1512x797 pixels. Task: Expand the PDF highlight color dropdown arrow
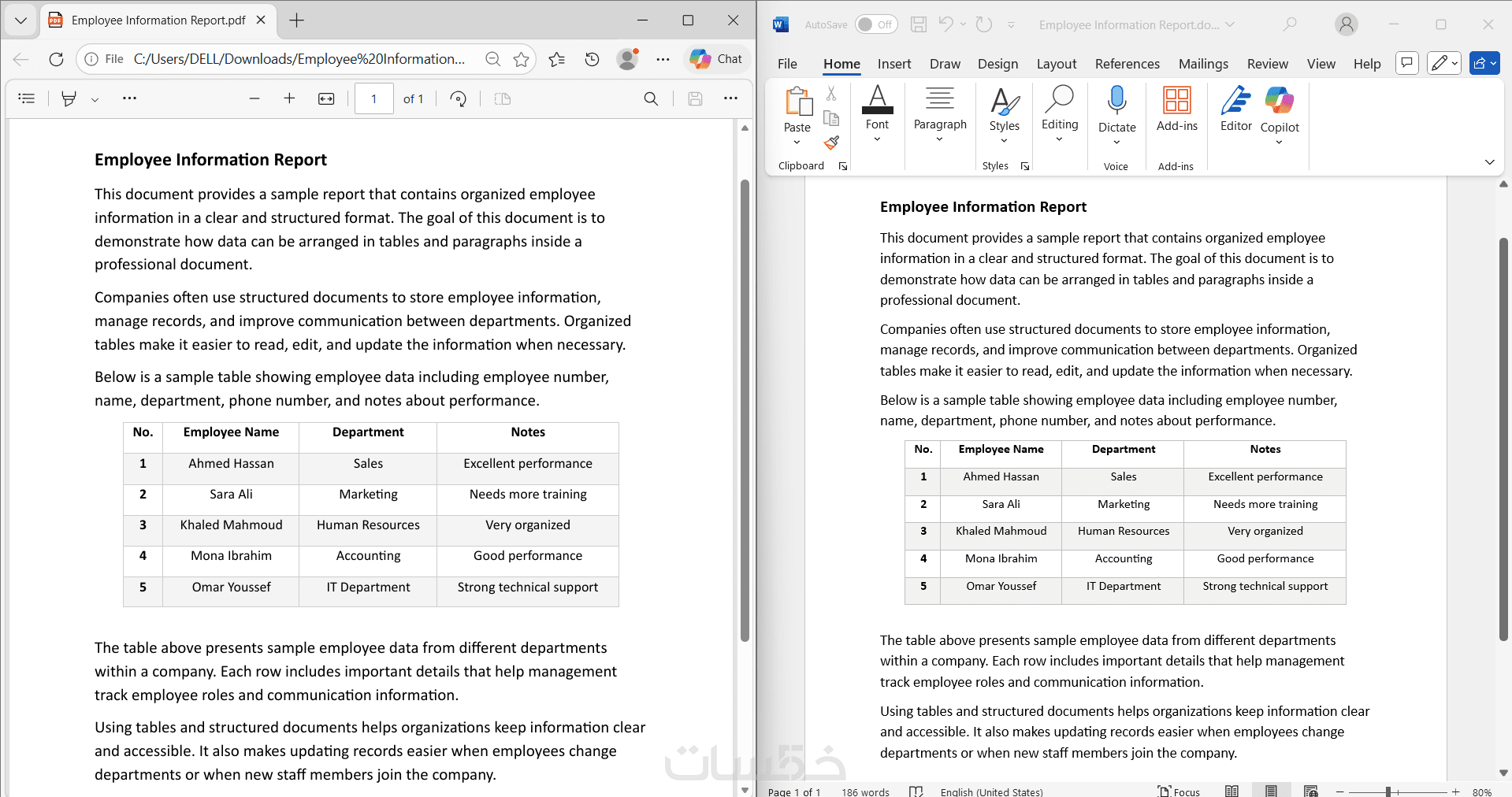pos(95,99)
